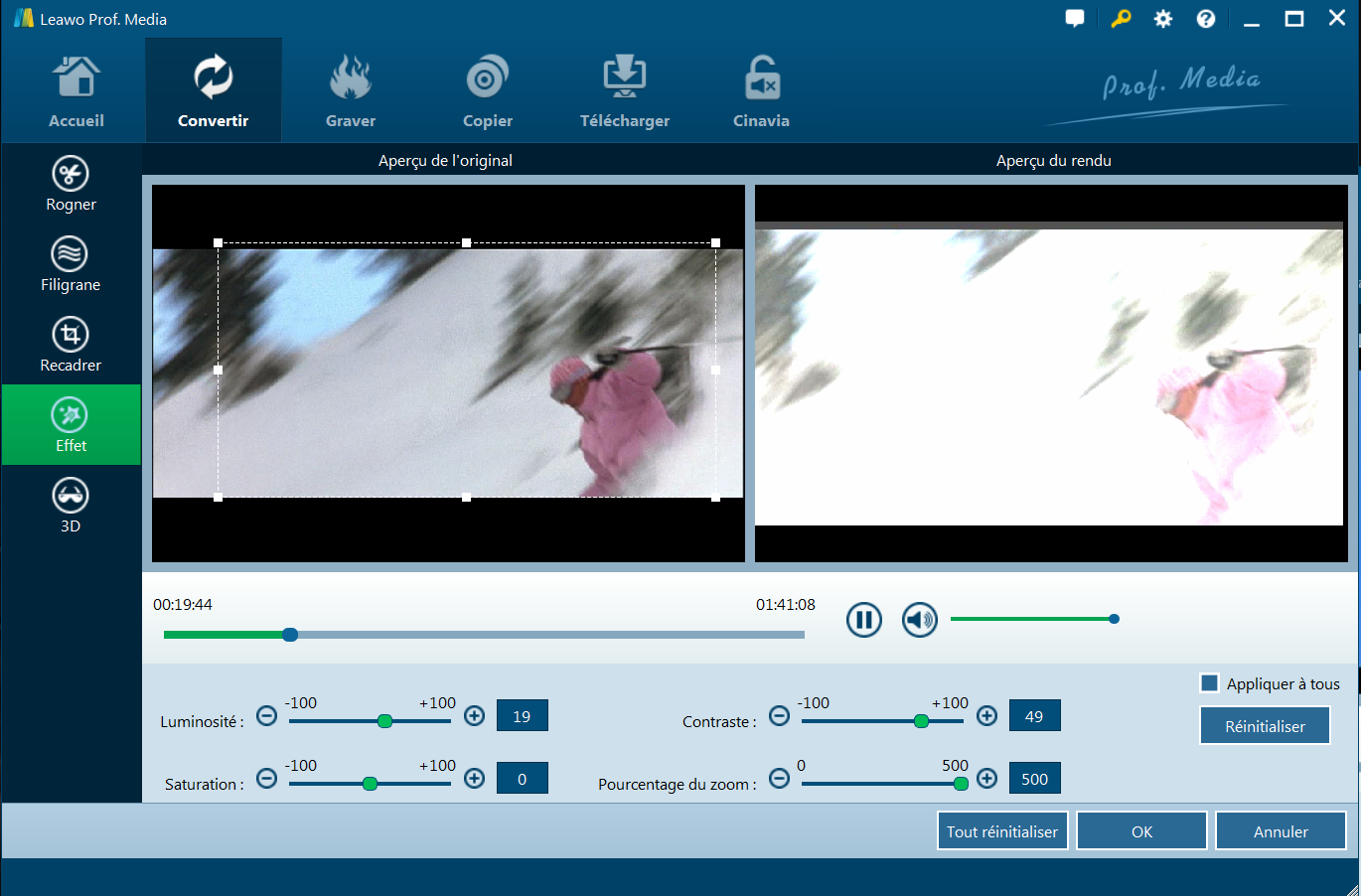
Task: Open the Graver burn module
Action: [x=351, y=92]
